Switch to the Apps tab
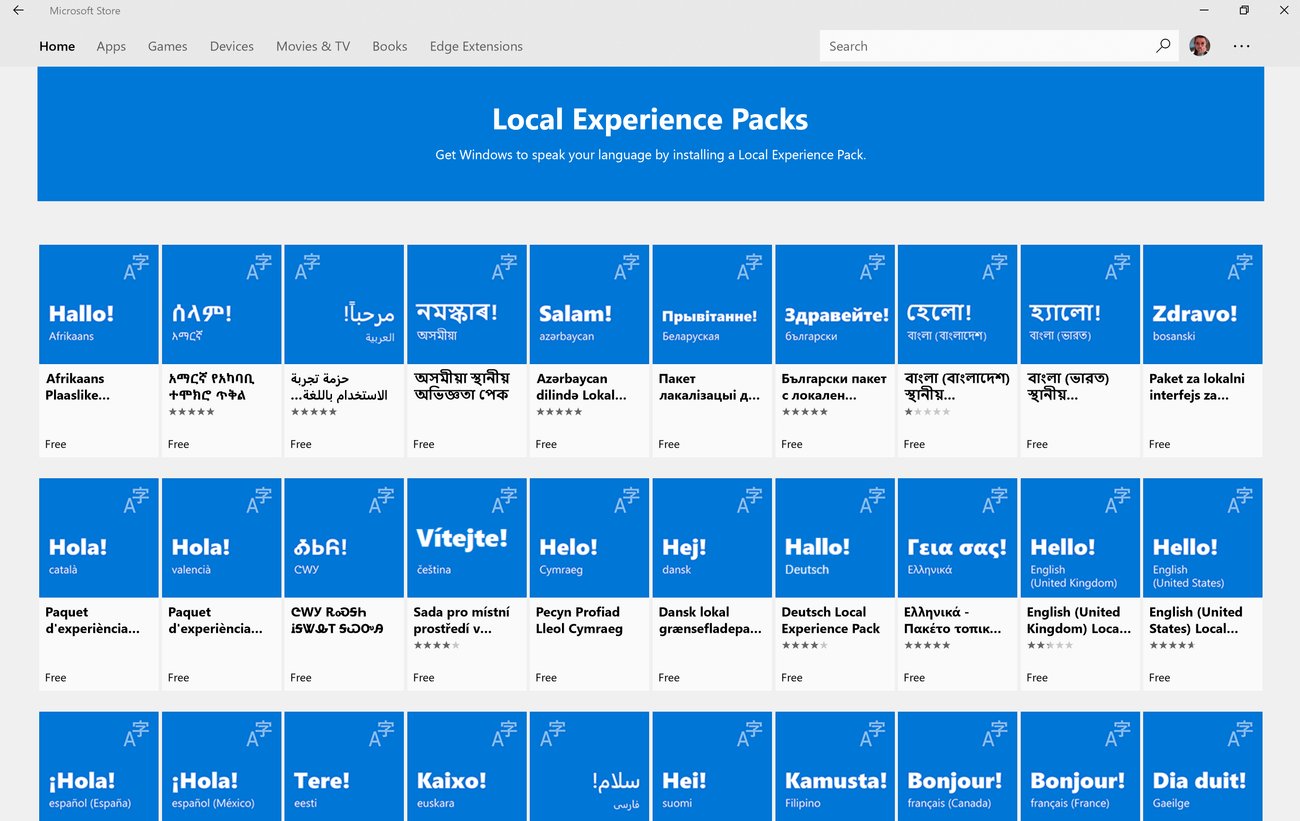Viewport: 1300px width, 821px height. coord(111,46)
